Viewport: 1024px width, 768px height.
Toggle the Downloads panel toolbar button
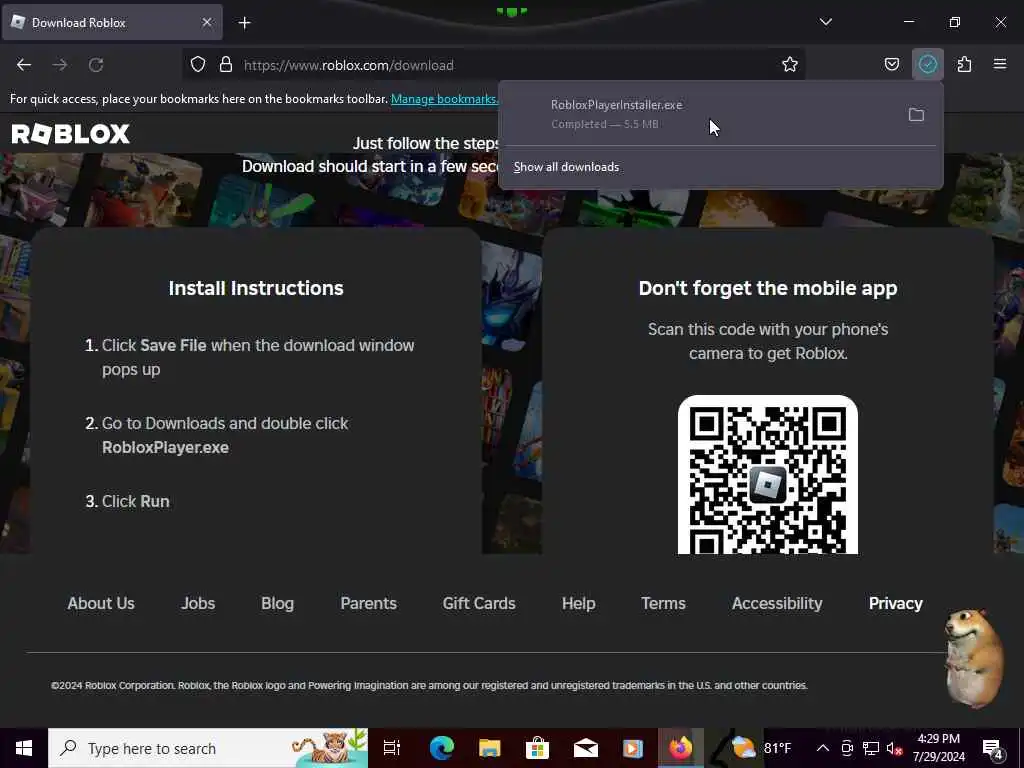(927, 65)
